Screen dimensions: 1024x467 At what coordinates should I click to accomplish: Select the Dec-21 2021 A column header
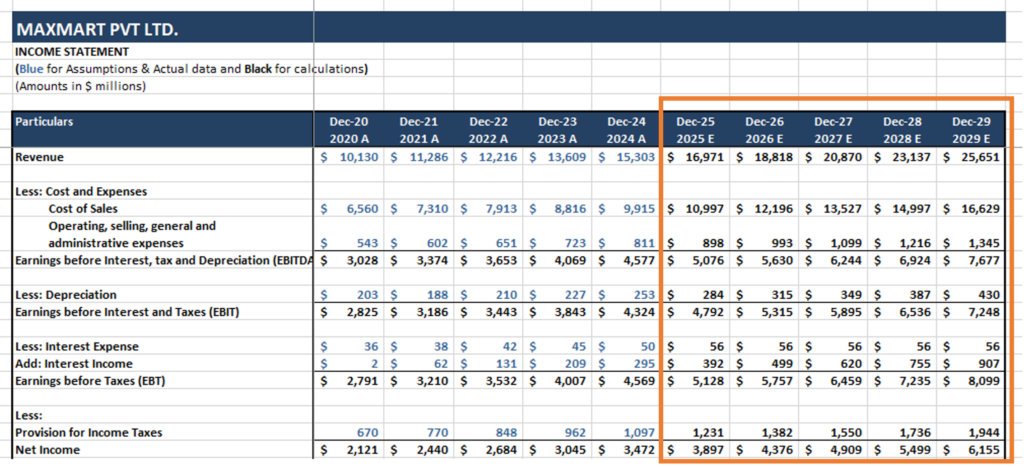(418, 130)
